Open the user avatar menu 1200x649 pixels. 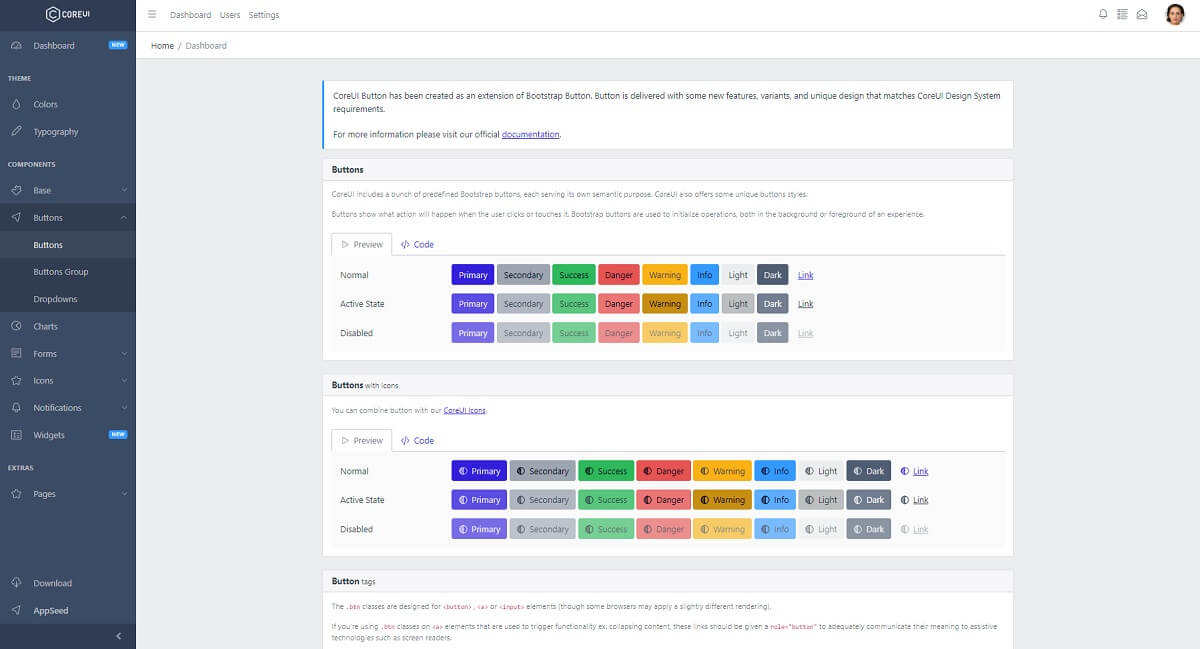1175,15
